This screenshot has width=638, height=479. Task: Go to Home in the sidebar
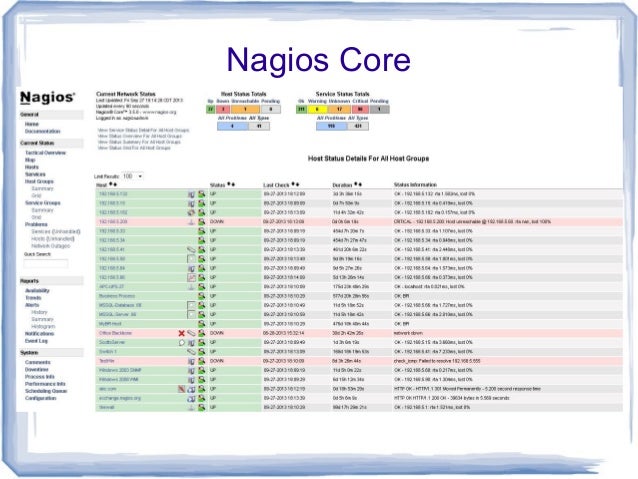32,124
